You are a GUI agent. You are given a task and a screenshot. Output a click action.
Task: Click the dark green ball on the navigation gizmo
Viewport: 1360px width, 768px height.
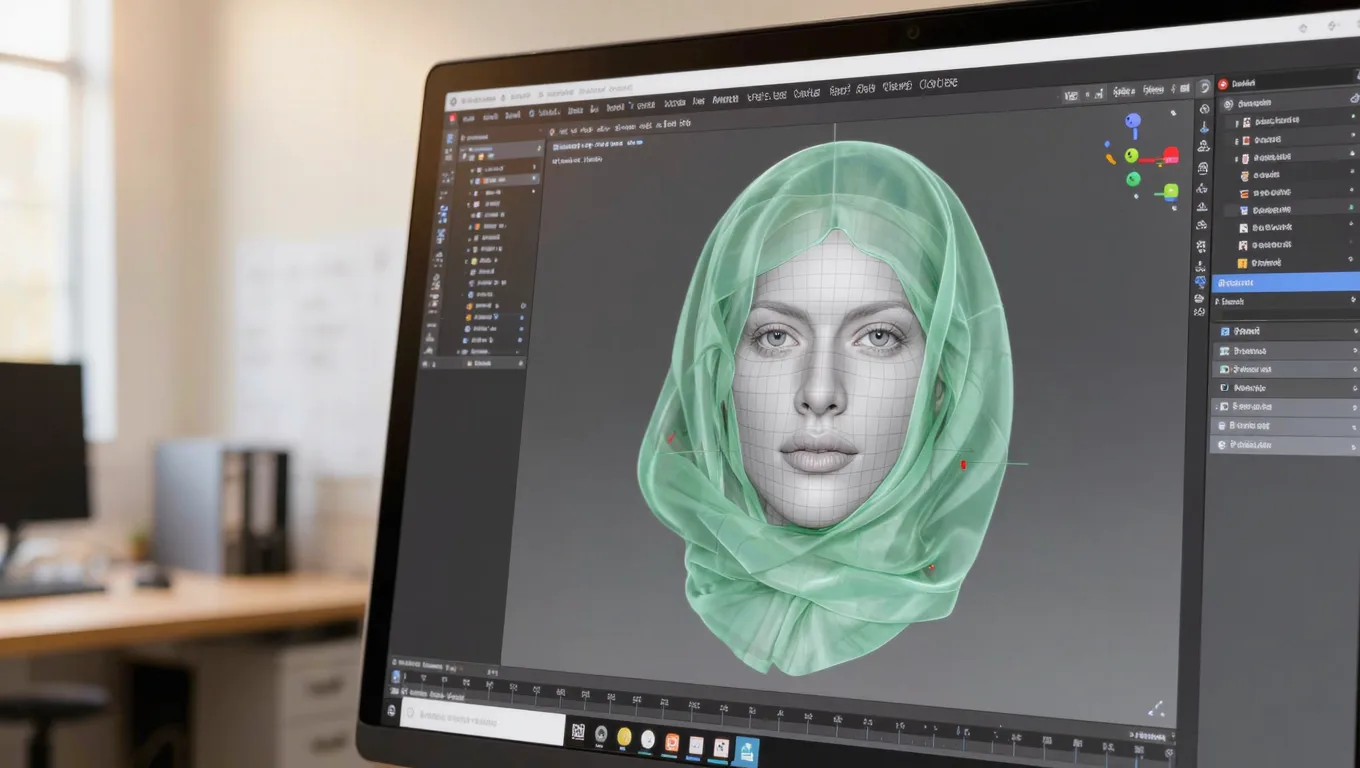(1133, 179)
